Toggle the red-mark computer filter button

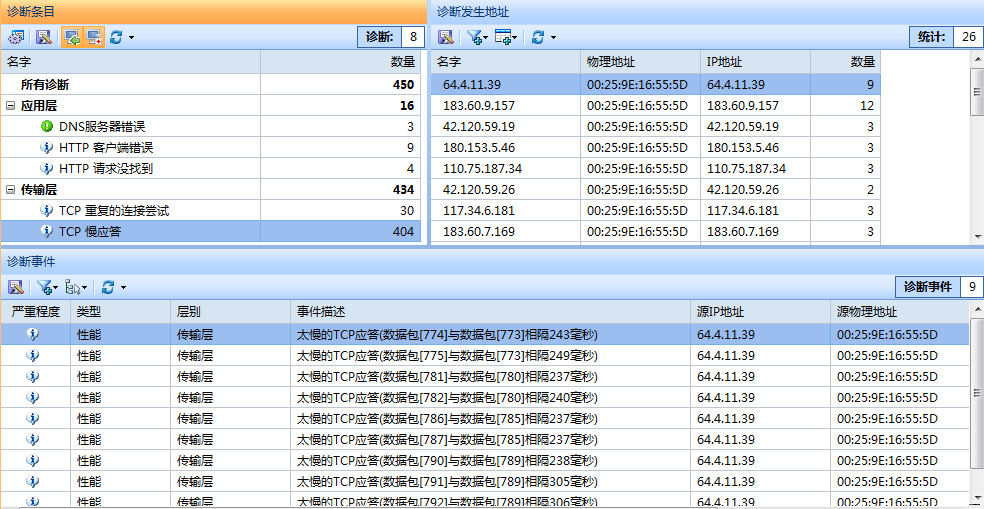click(95, 37)
